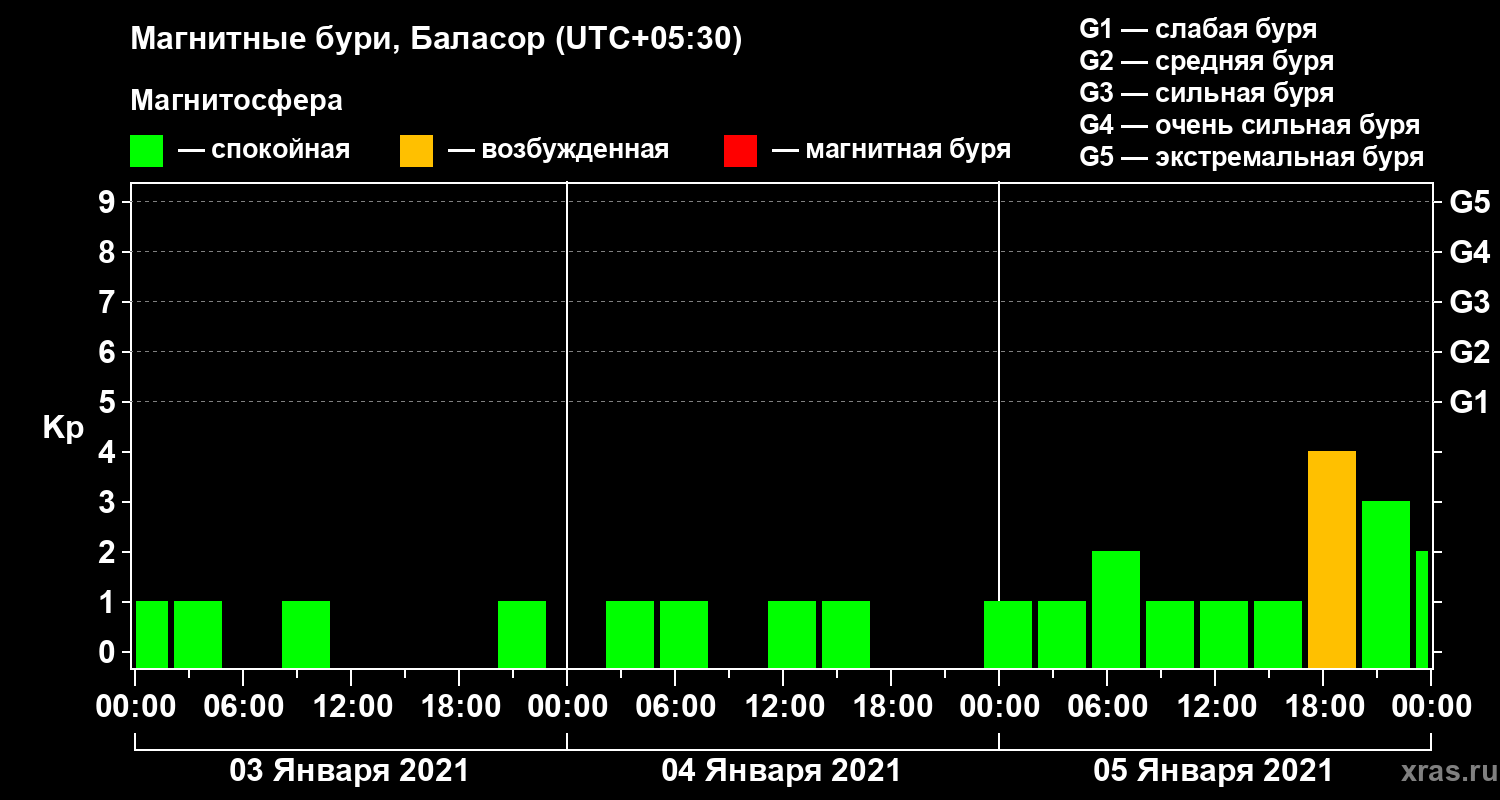The width and height of the screenshot is (1500, 800).
Task: Click the 'G5' label on right axis
Action: pyautogui.click(x=1469, y=202)
